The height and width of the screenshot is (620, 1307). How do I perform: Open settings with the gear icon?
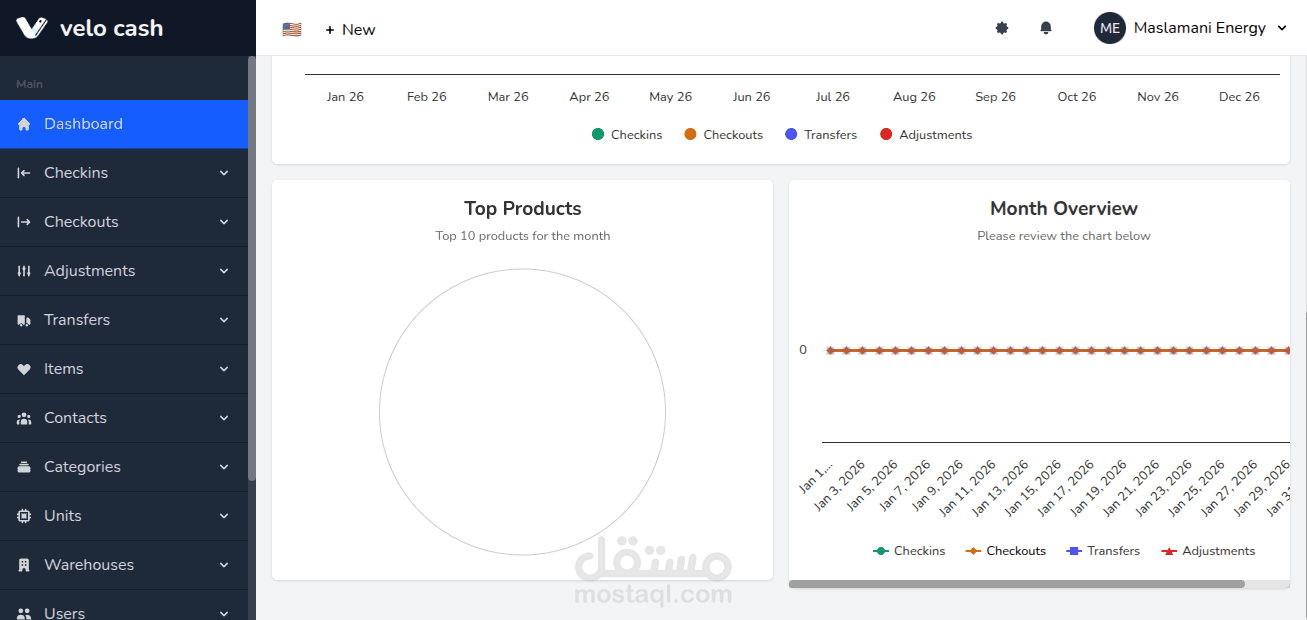[x=1002, y=27]
